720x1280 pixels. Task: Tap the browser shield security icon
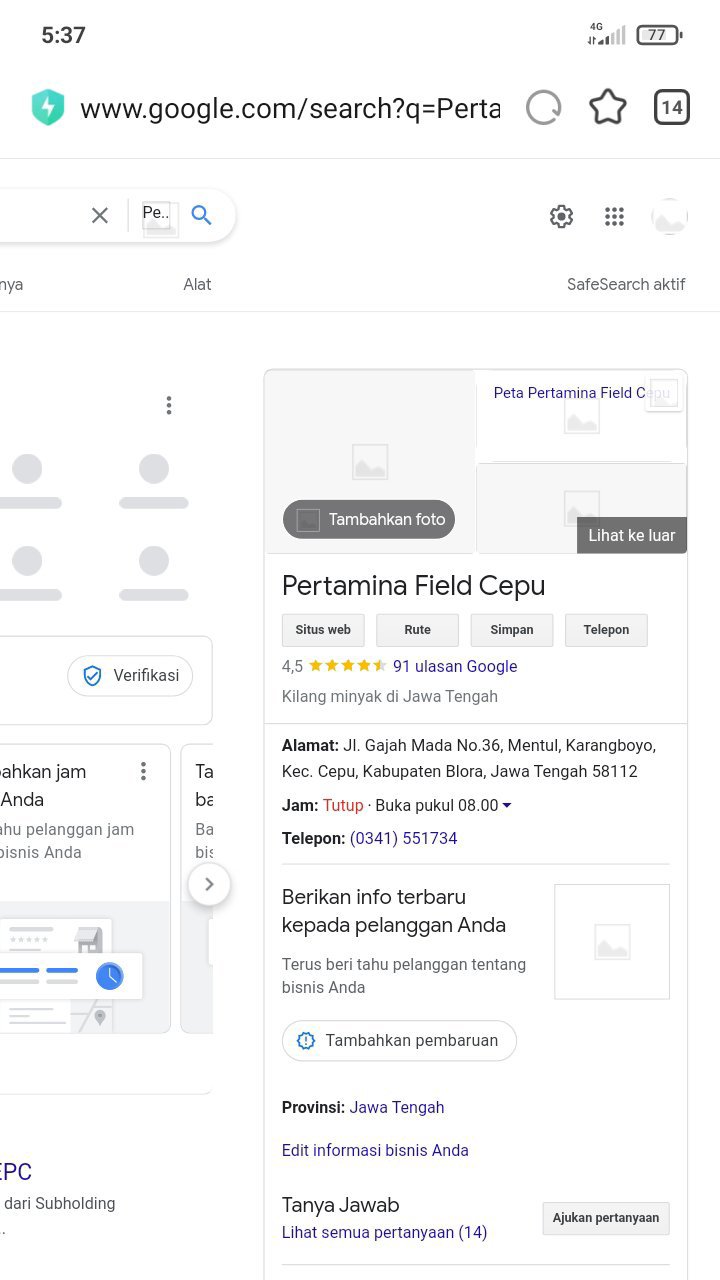[47, 108]
